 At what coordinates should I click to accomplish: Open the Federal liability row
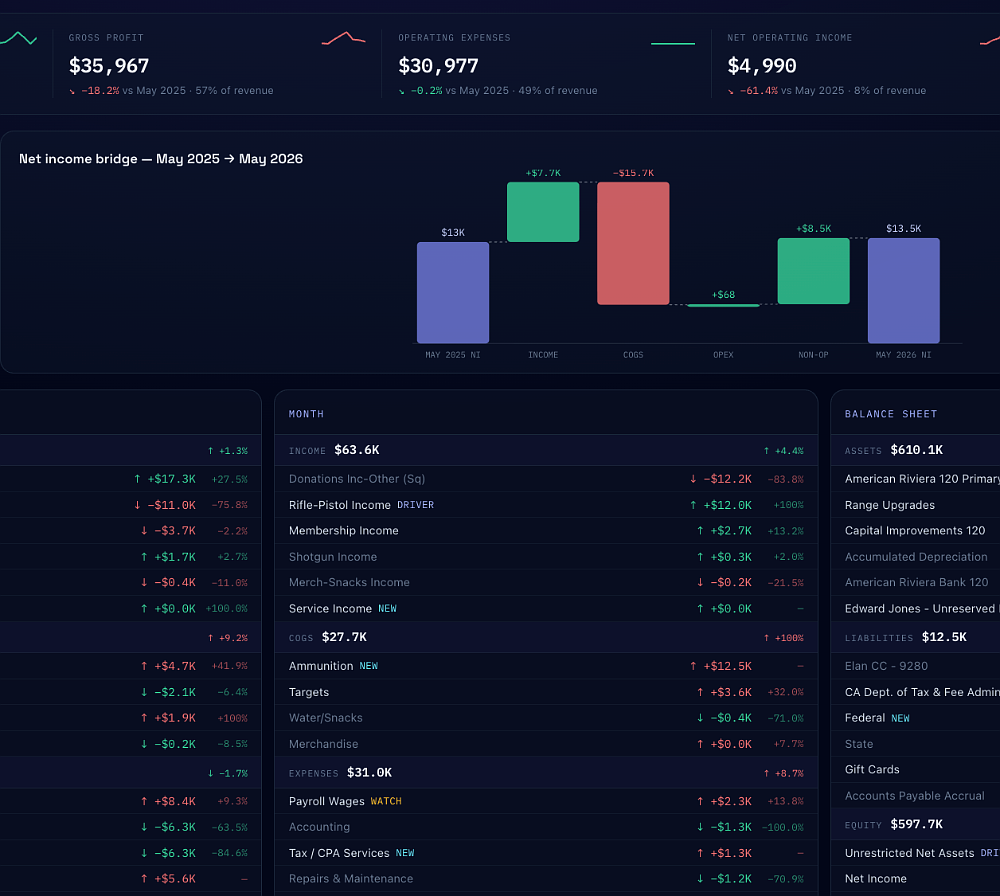pyautogui.click(x=915, y=718)
